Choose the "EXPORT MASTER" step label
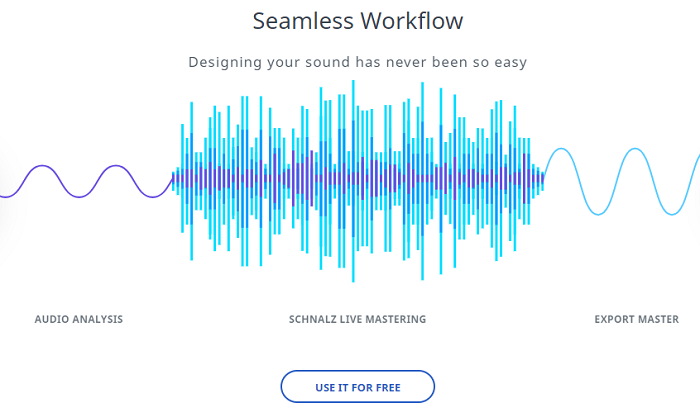The width and height of the screenshot is (700, 417). coord(636,320)
